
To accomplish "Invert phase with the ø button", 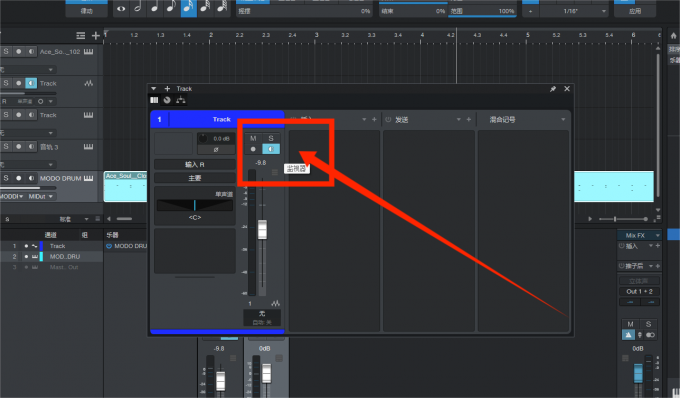I will [x=216, y=150].
